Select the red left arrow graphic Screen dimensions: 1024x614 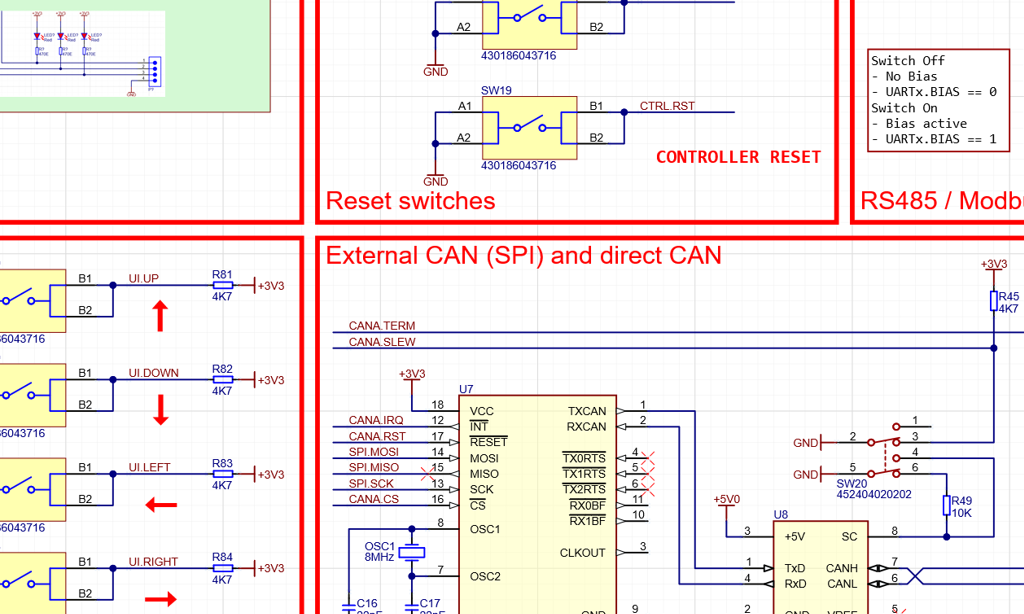(x=160, y=505)
